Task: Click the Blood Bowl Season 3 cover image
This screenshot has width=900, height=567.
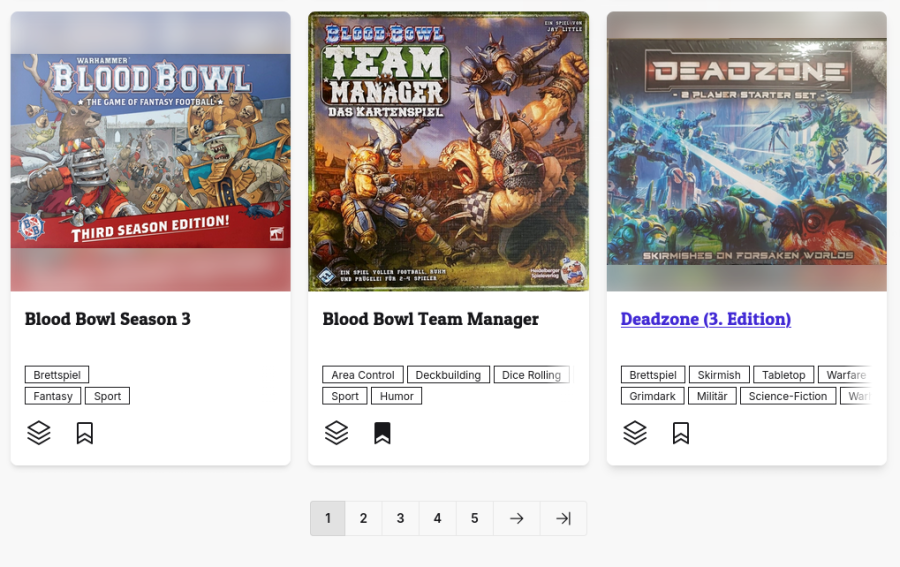Action: (x=150, y=152)
